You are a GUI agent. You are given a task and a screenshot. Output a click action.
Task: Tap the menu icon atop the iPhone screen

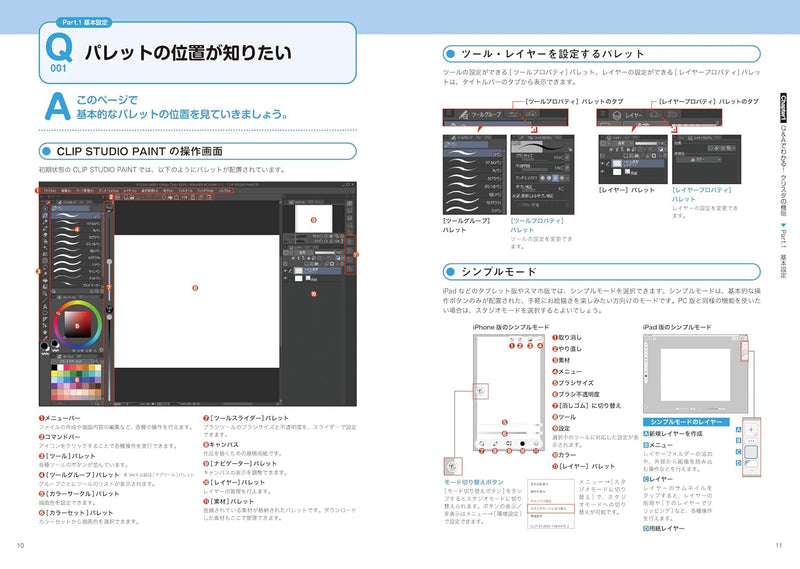click(540, 339)
